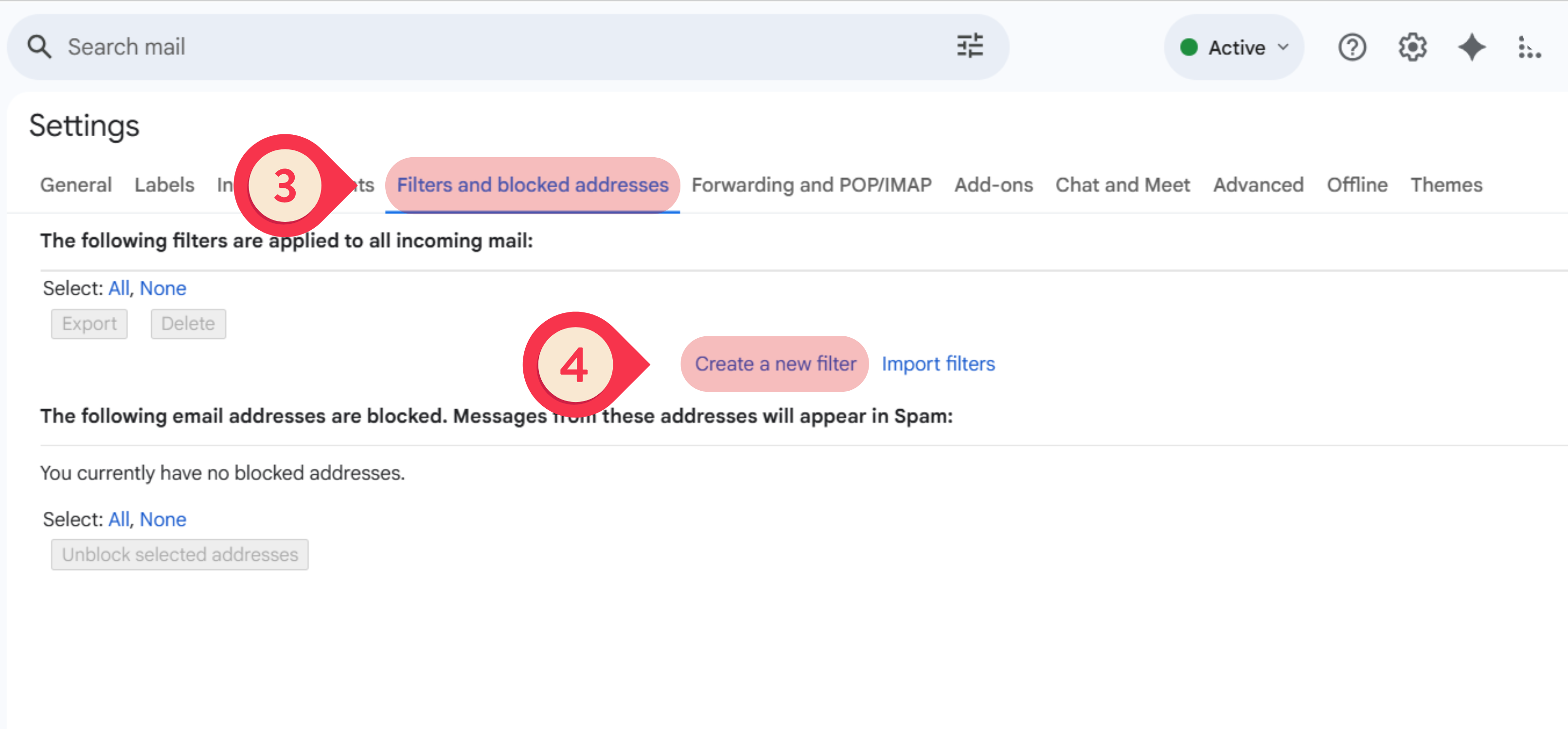1568x729 pixels.
Task: Select None under filters list
Action: pyautogui.click(x=163, y=288)
